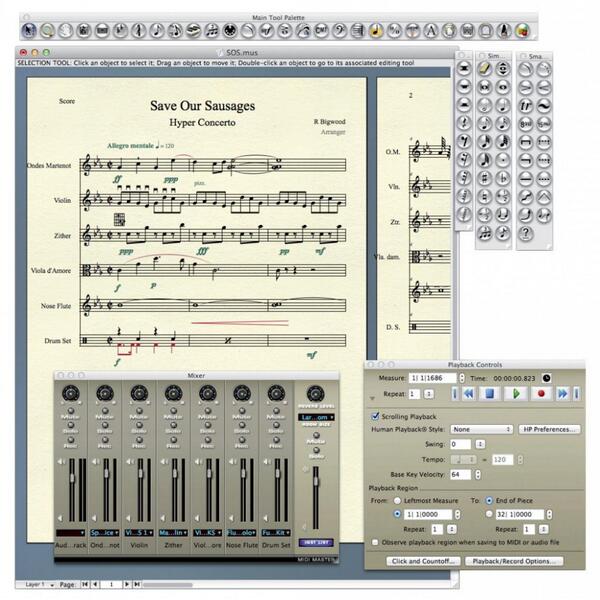Toggle the Scrolling Playback checkbox
The width and height of the screenshot is (600, 600).
point(375,416)
